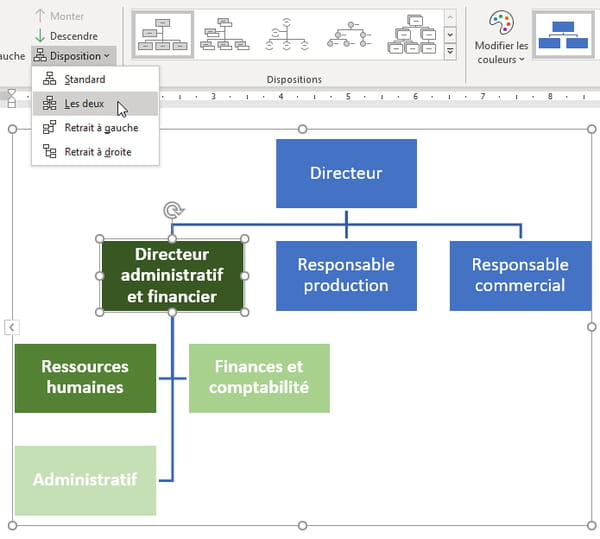Click bottom-center handle of SmartArt frame
600x539 pixels.
(x=302, y=526)
